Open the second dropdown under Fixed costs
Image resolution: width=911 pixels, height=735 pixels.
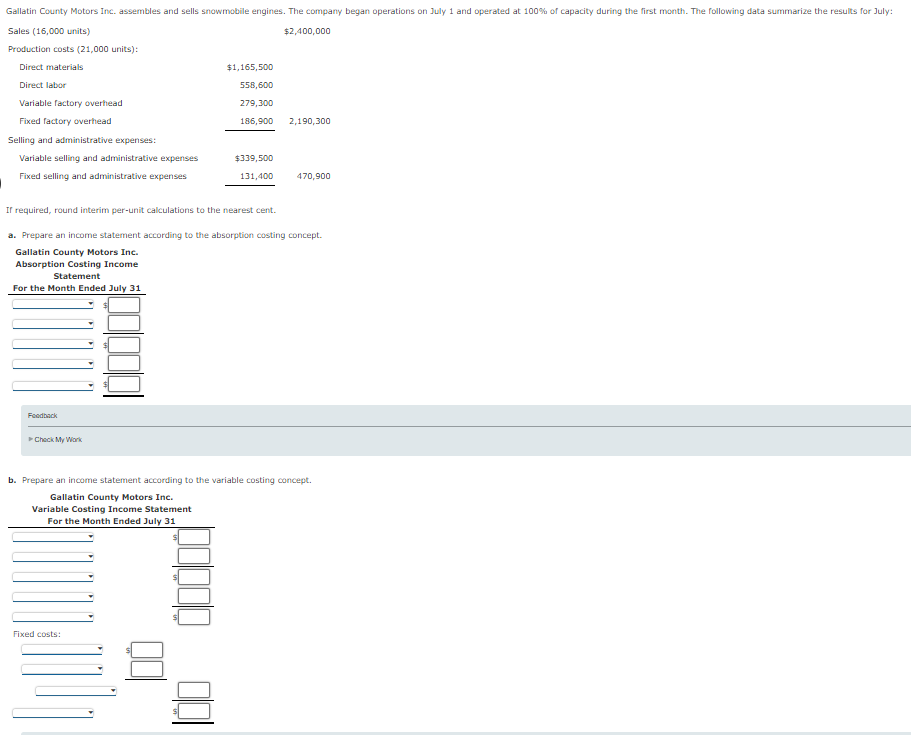click(x=60, y=668)
